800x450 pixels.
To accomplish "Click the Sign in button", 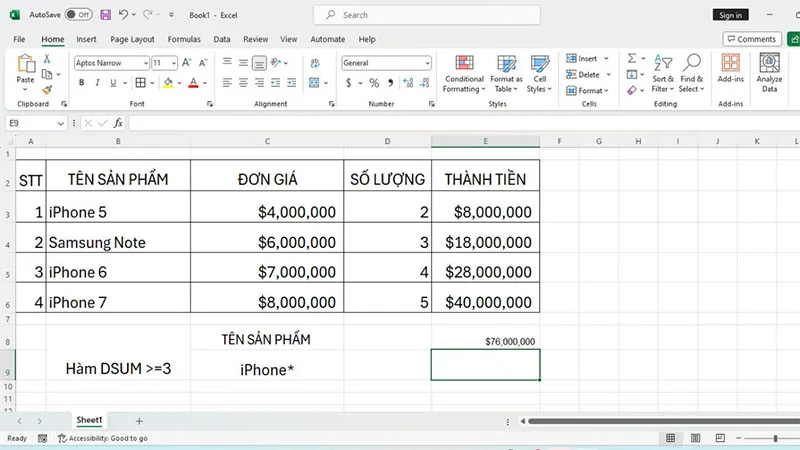I will point(731,15).
